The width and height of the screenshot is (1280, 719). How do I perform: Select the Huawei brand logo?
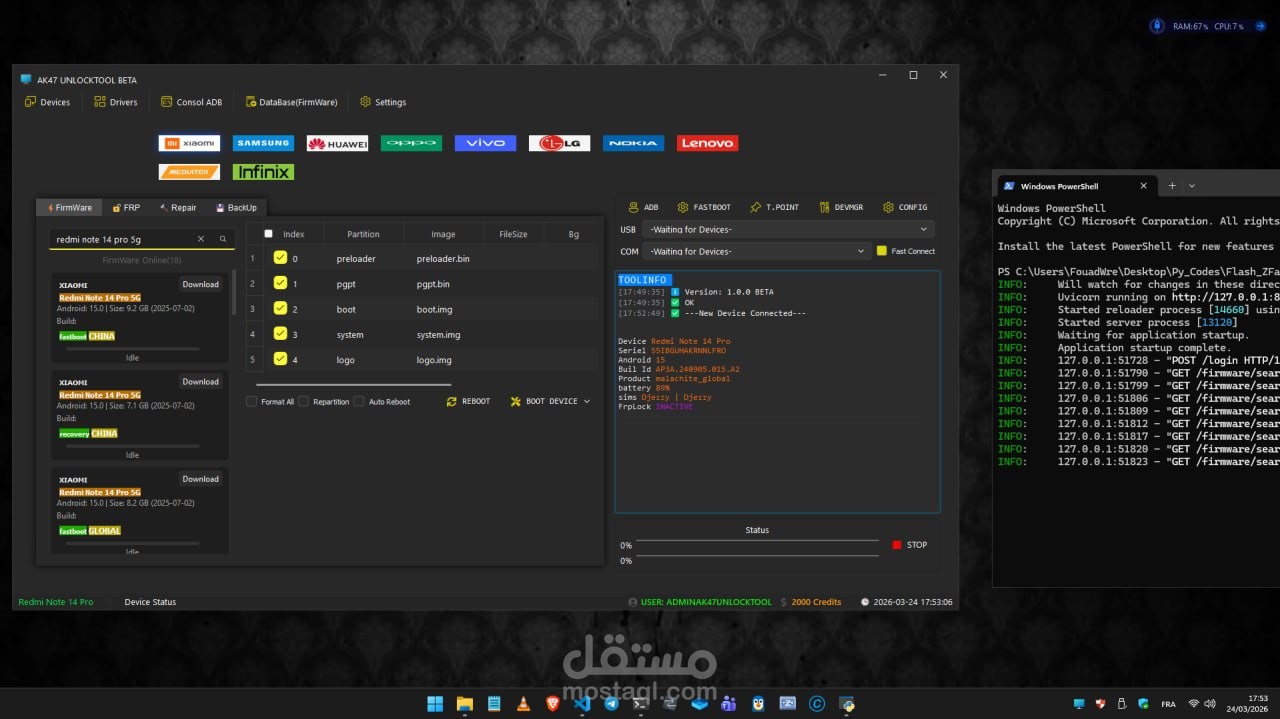(x=337, y=143)
